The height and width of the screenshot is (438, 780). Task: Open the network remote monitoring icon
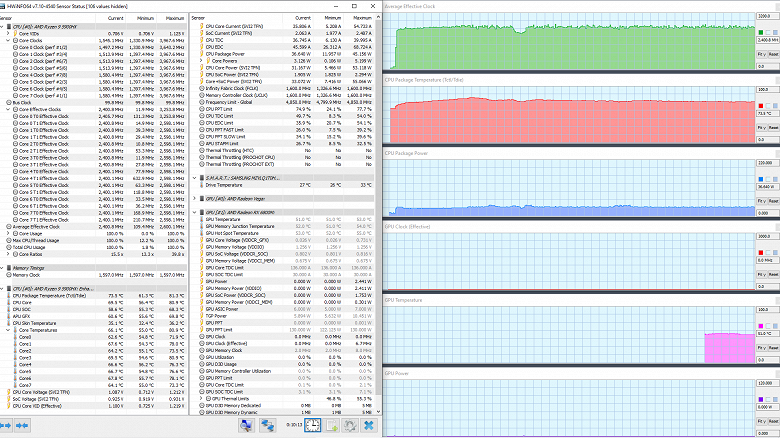(x=270, y=425)
